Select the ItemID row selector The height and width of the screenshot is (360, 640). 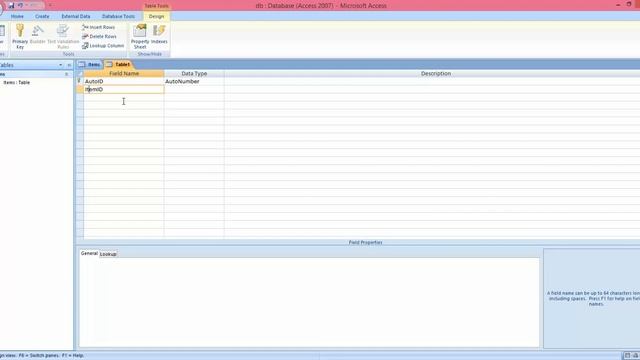pos(80,89)
